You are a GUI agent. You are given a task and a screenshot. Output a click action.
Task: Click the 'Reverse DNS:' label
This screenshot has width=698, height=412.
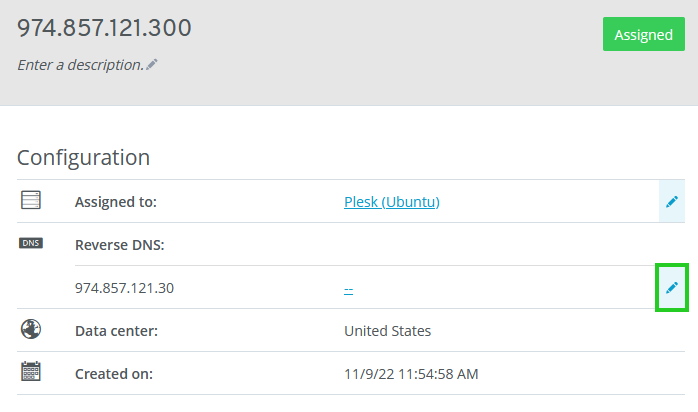point(119,245)
